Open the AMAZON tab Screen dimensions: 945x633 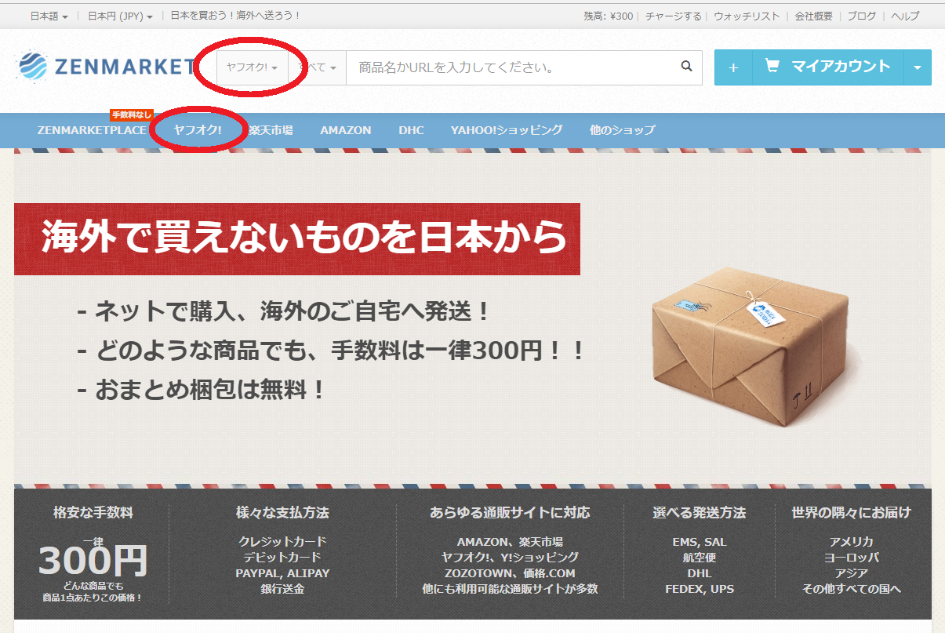[345, 130]
